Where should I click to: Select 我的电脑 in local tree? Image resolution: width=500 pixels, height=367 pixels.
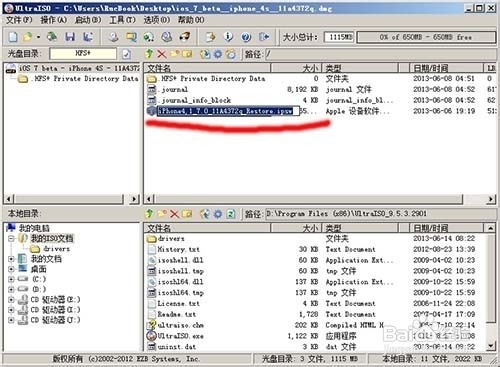(34, 228)
